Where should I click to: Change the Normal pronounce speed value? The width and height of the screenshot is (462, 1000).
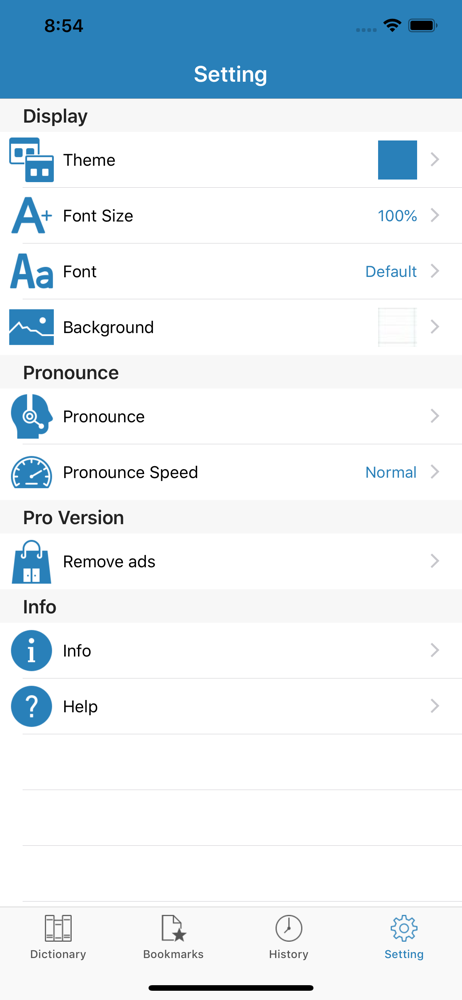coord(391,473)
